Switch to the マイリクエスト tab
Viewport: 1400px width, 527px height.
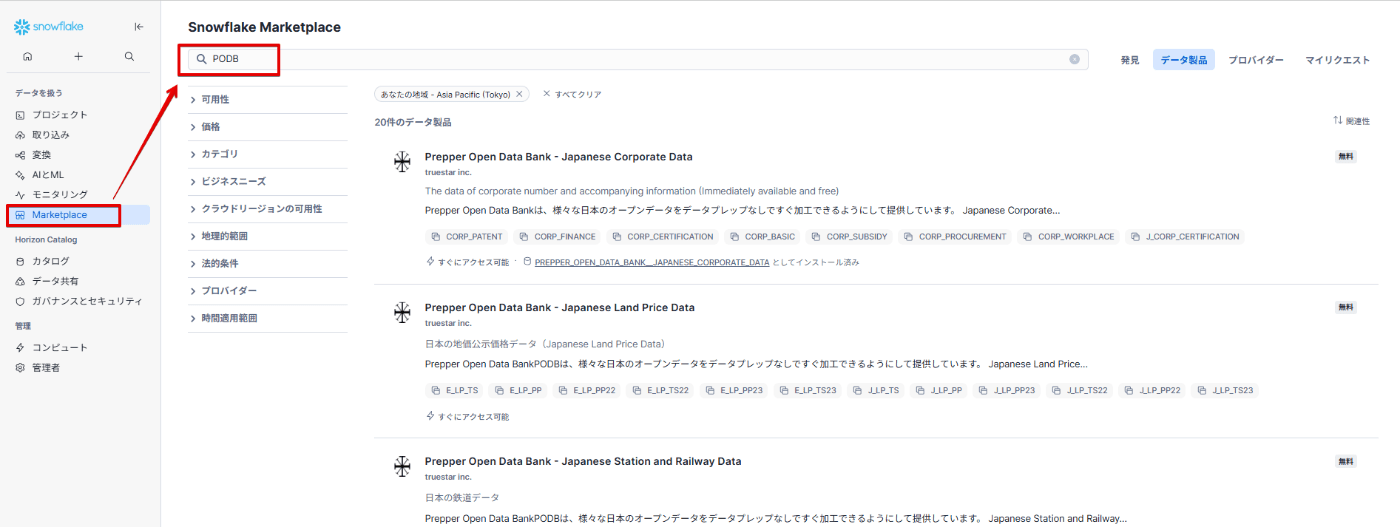pos(1337,60)
